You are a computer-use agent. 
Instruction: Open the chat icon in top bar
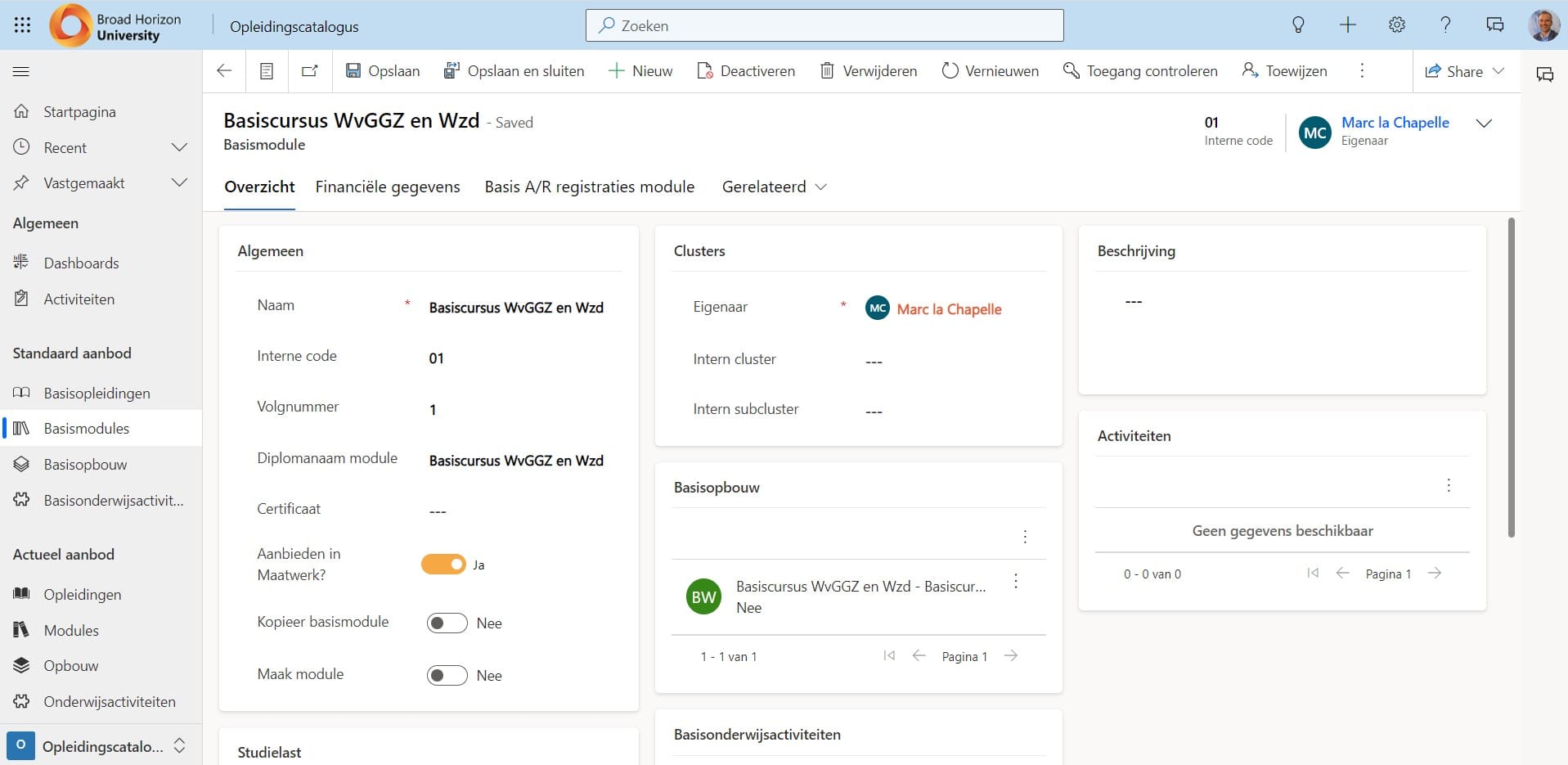(x=1495, y=25)
